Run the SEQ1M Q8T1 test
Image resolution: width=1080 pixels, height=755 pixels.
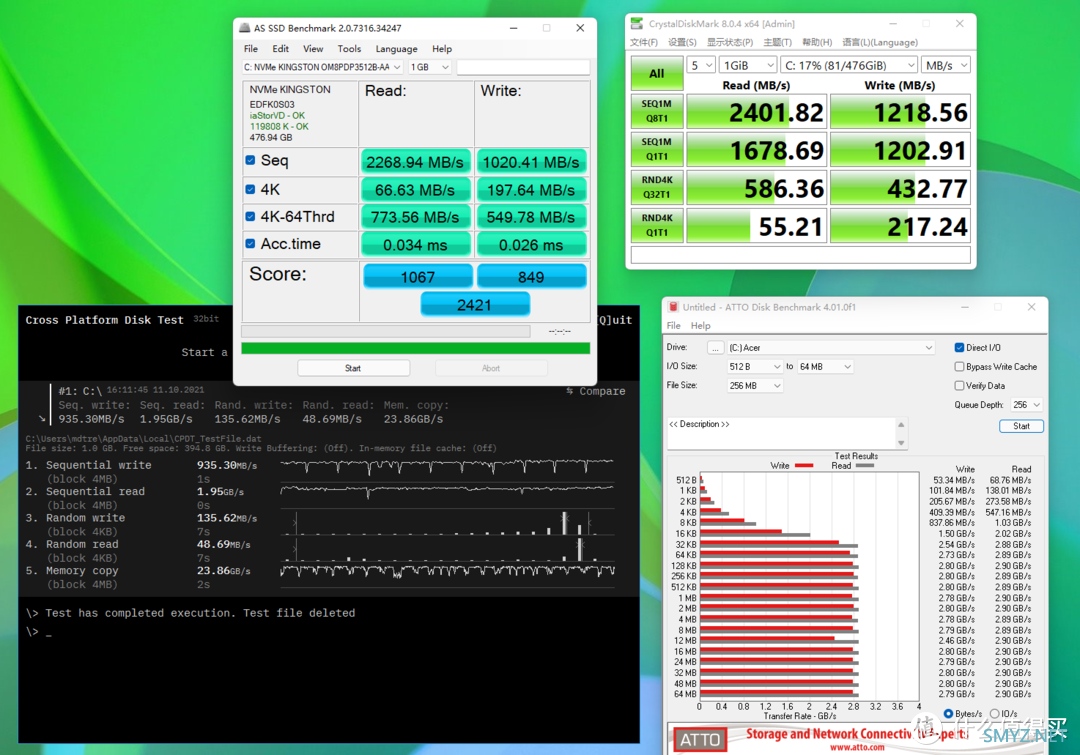coord(657,112)
